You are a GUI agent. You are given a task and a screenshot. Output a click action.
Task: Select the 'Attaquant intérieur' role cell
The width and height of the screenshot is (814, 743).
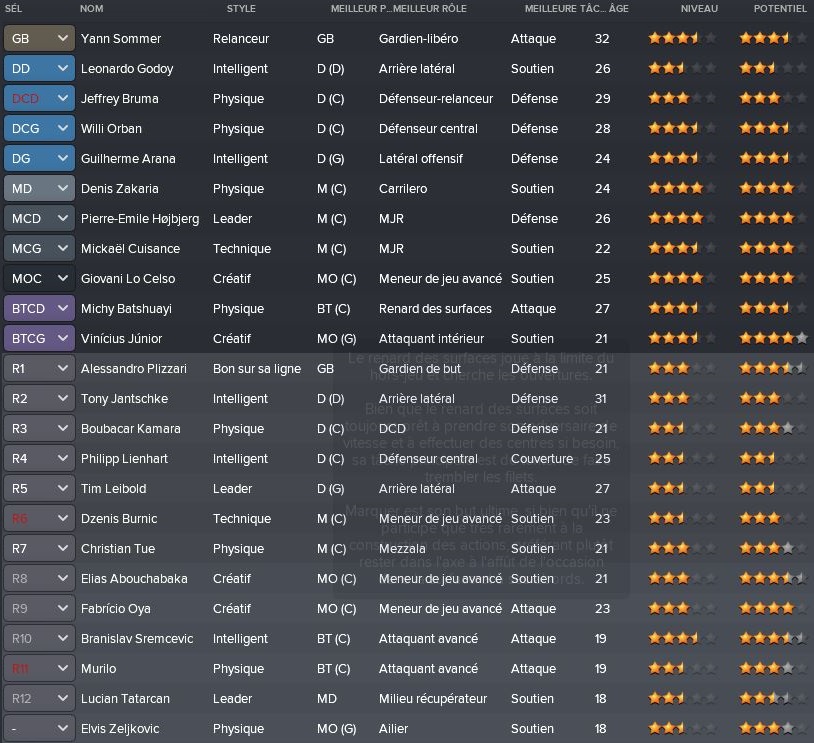pos(431,339)
